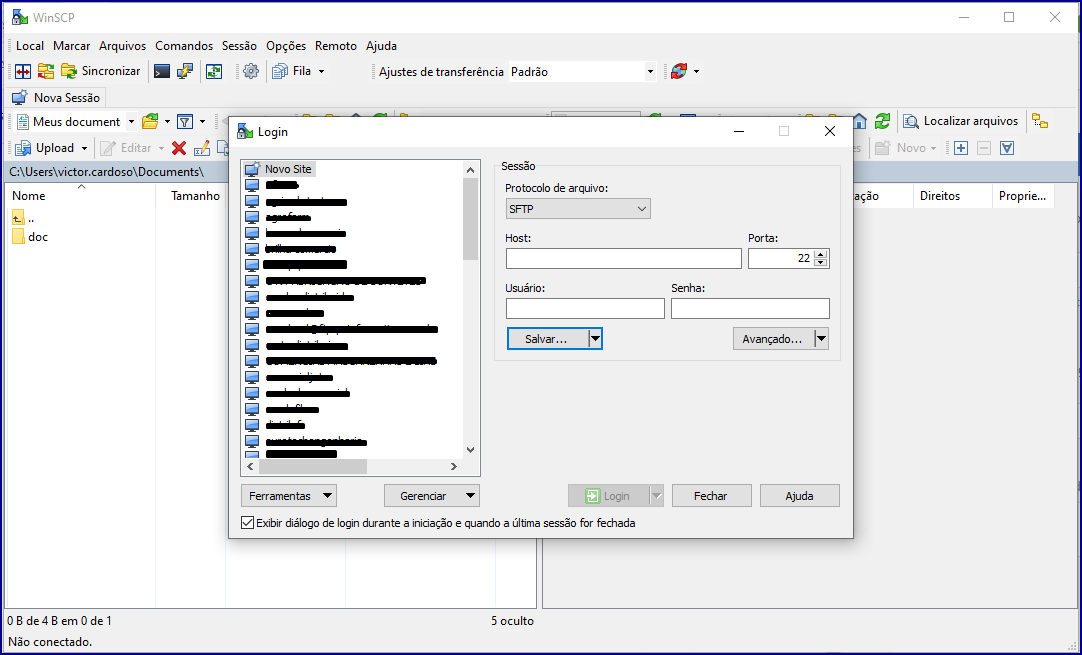Viewport: 1082px width, 655px height.
Task: Click the open directory folder icon
Action: (x=150, y=122)
